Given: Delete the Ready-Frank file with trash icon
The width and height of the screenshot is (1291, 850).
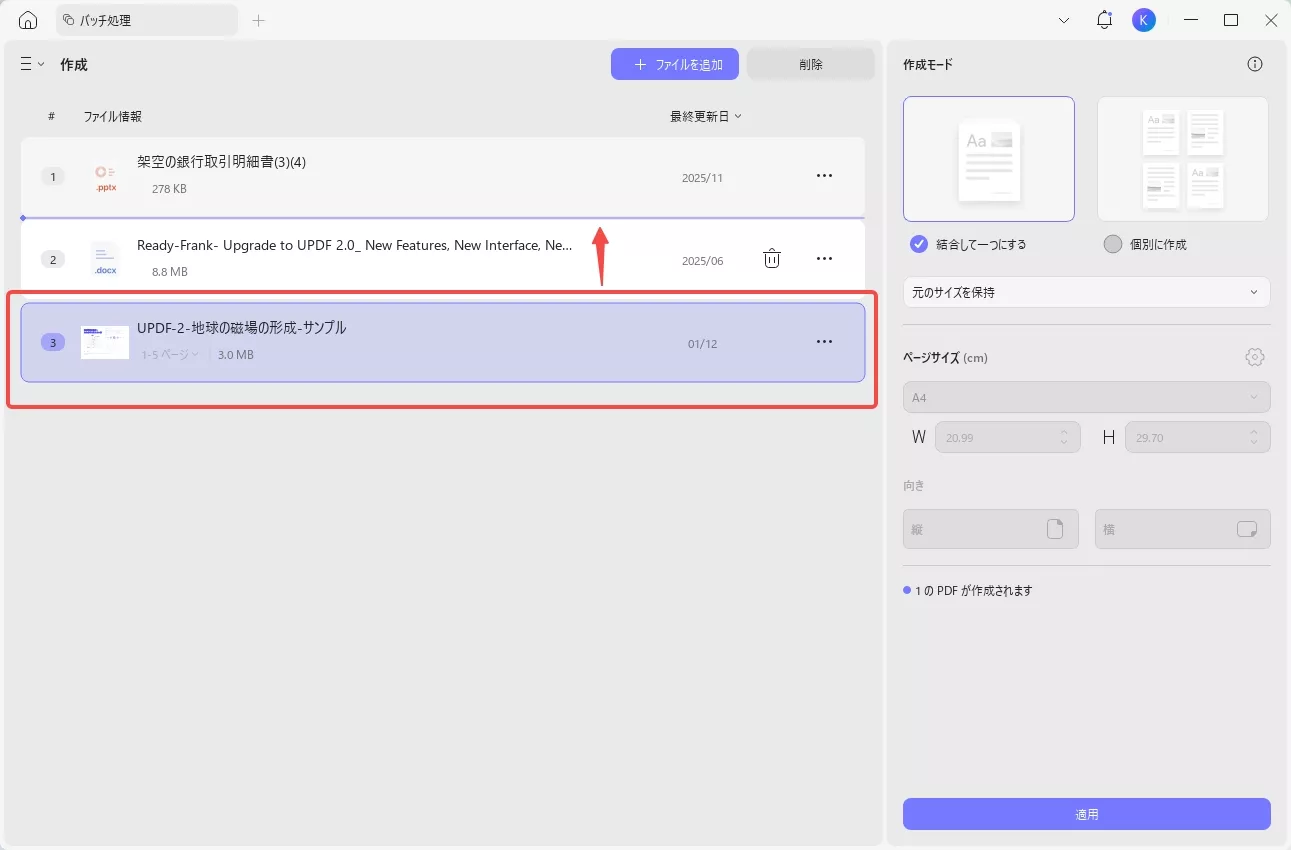Looking at the screenshot, I should click(772, 259).
